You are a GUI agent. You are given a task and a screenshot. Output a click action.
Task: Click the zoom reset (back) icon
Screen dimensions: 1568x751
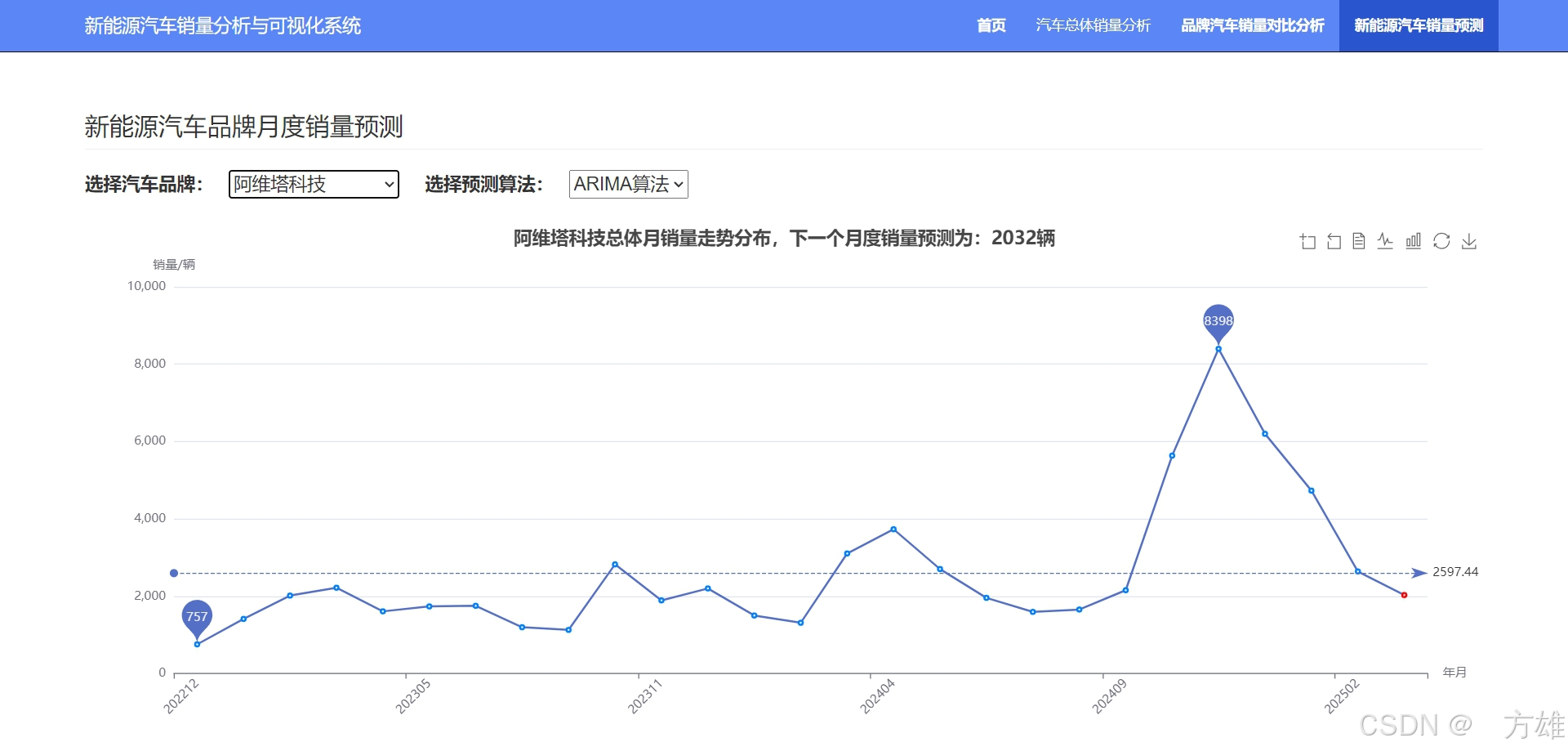[x=1332, y=241]
